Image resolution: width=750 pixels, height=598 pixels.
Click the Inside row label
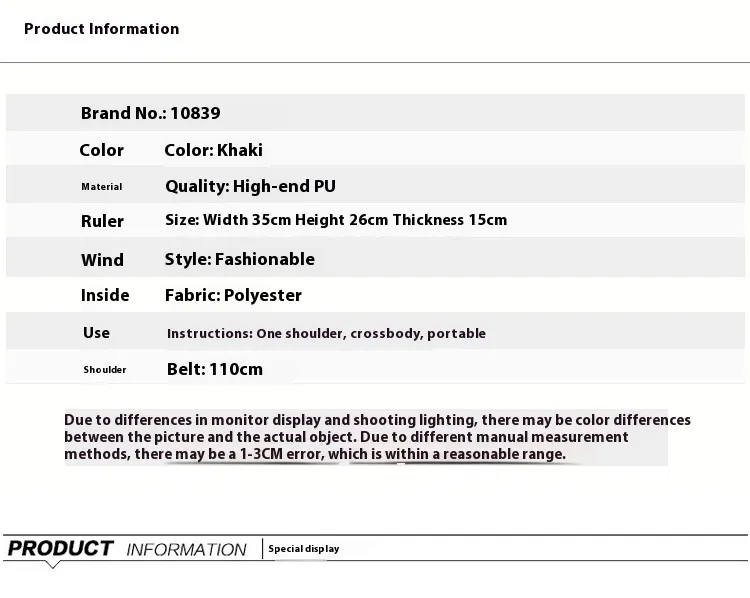pos(105,295)
